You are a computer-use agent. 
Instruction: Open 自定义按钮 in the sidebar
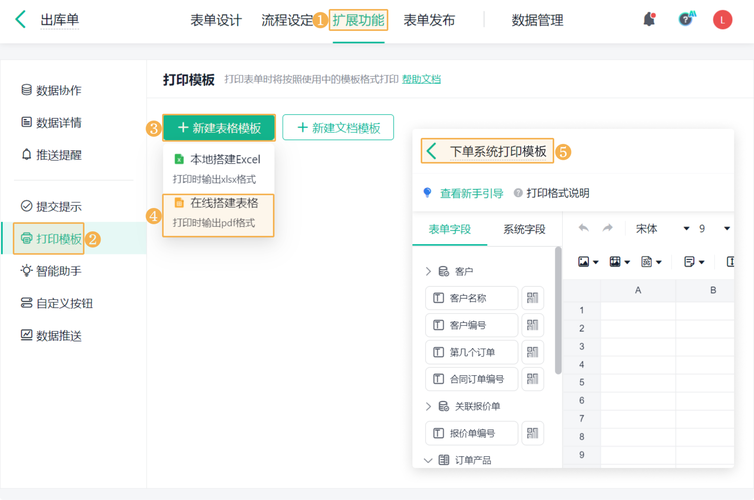coord(57,303)
